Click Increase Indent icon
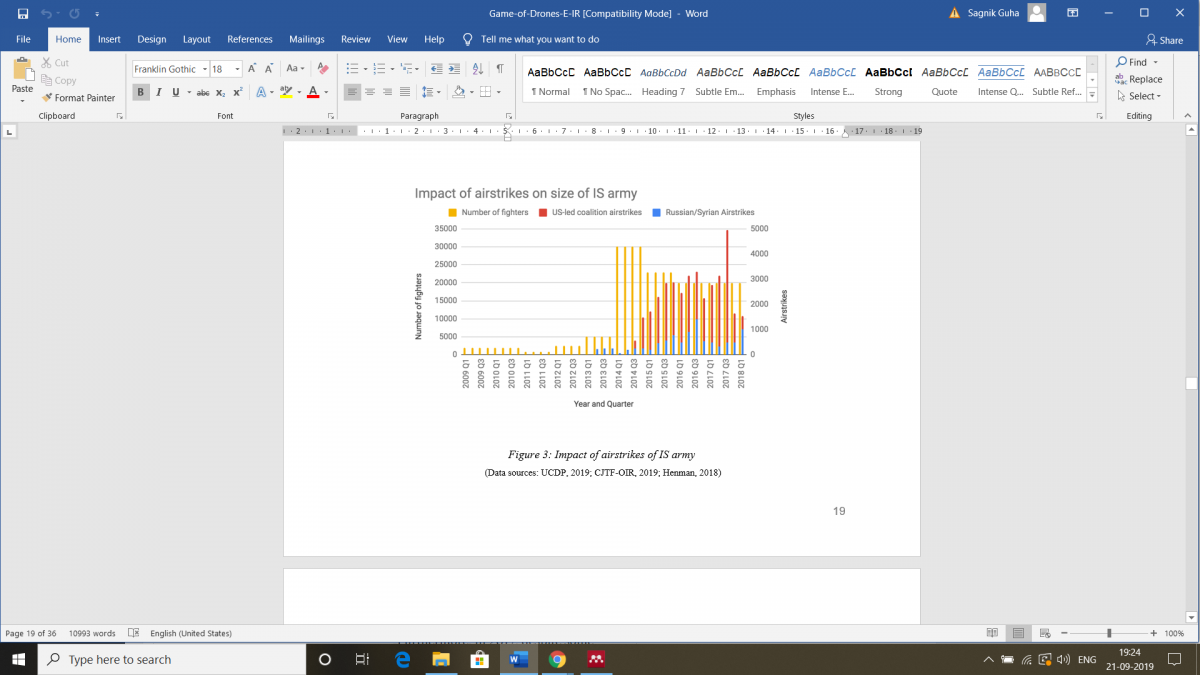The image size is (1200, 675). [456, 69]
